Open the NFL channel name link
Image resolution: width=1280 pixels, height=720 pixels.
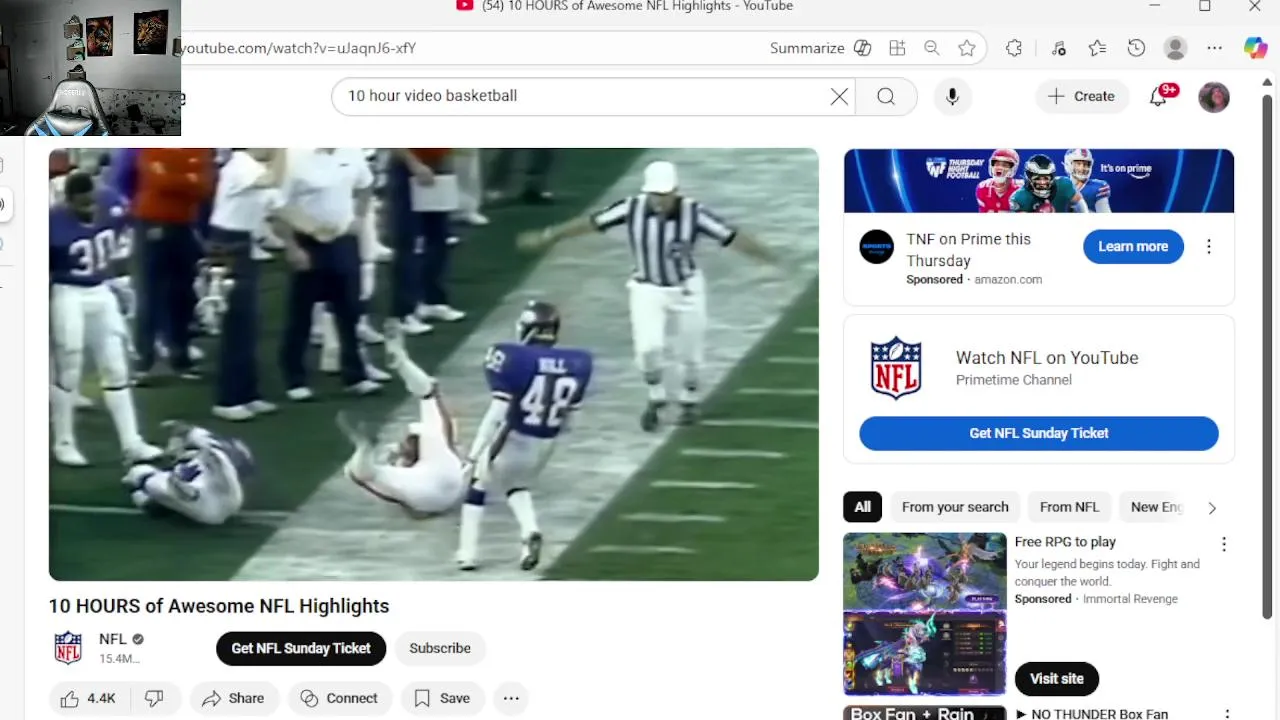point(113,639)
